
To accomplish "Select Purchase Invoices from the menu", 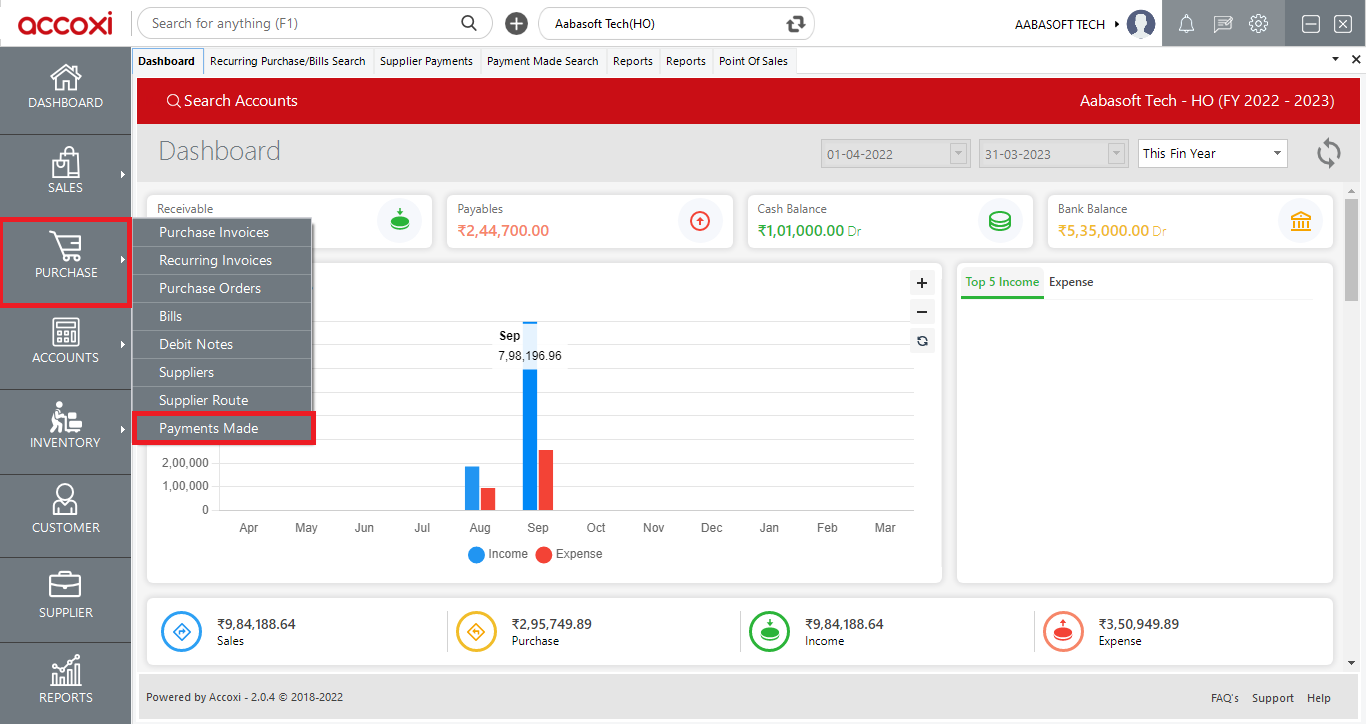I will tap(222, 232).
